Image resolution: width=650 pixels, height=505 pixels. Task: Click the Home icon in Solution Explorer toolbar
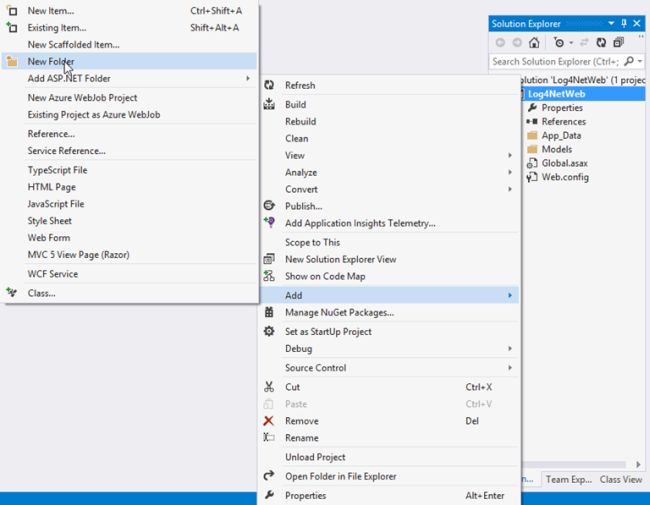click(534, 42)
